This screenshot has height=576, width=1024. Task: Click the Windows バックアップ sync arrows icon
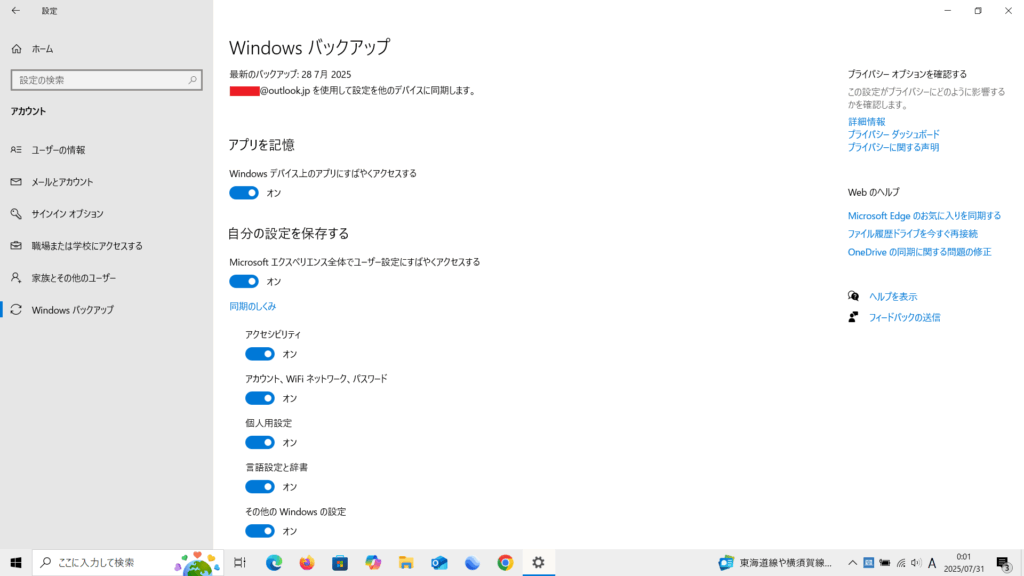(16, 310)
